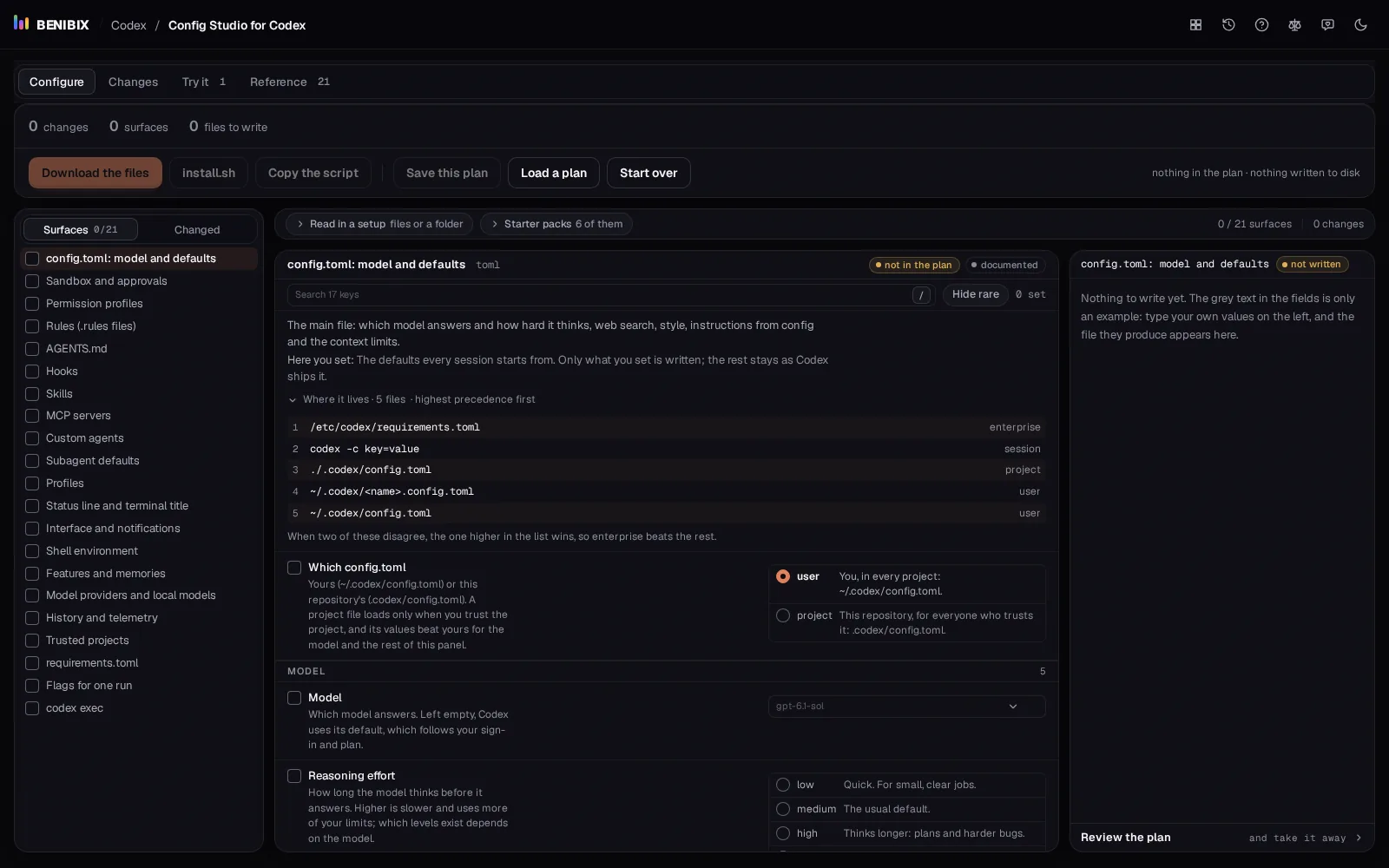Toggle dark mode moon icon

tap(1360, 25)
